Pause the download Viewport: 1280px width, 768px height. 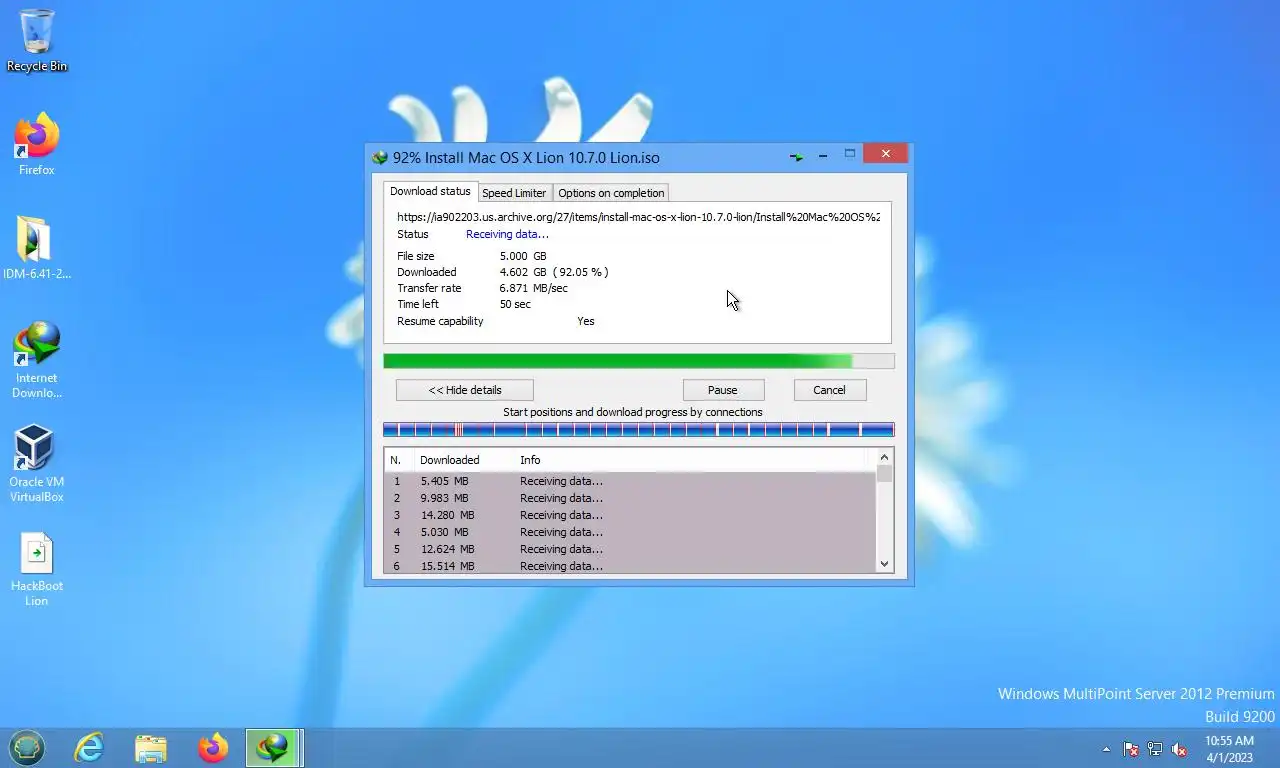pos(723,390)
